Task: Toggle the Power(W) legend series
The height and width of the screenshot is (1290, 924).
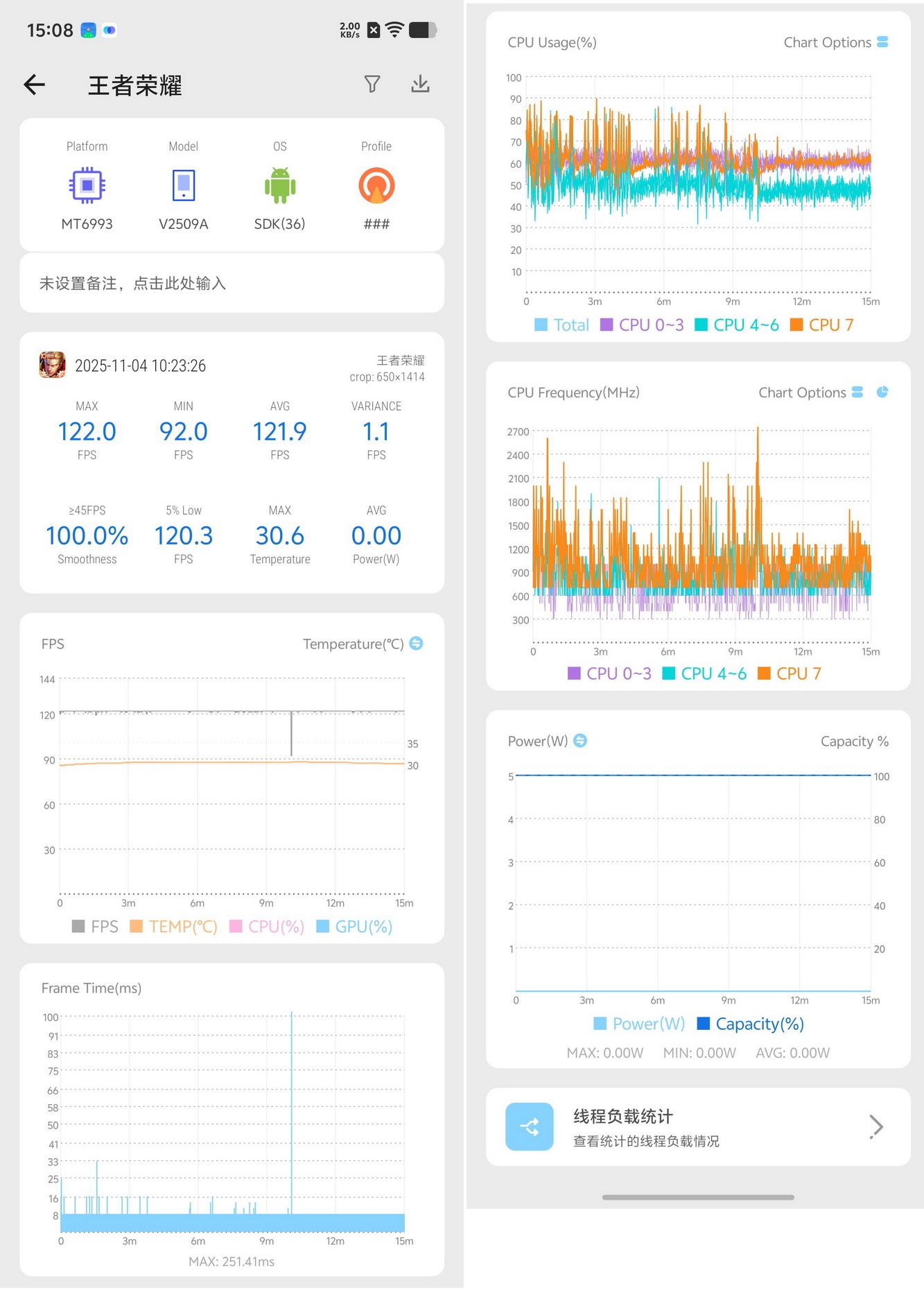Action: (639, 1024)
